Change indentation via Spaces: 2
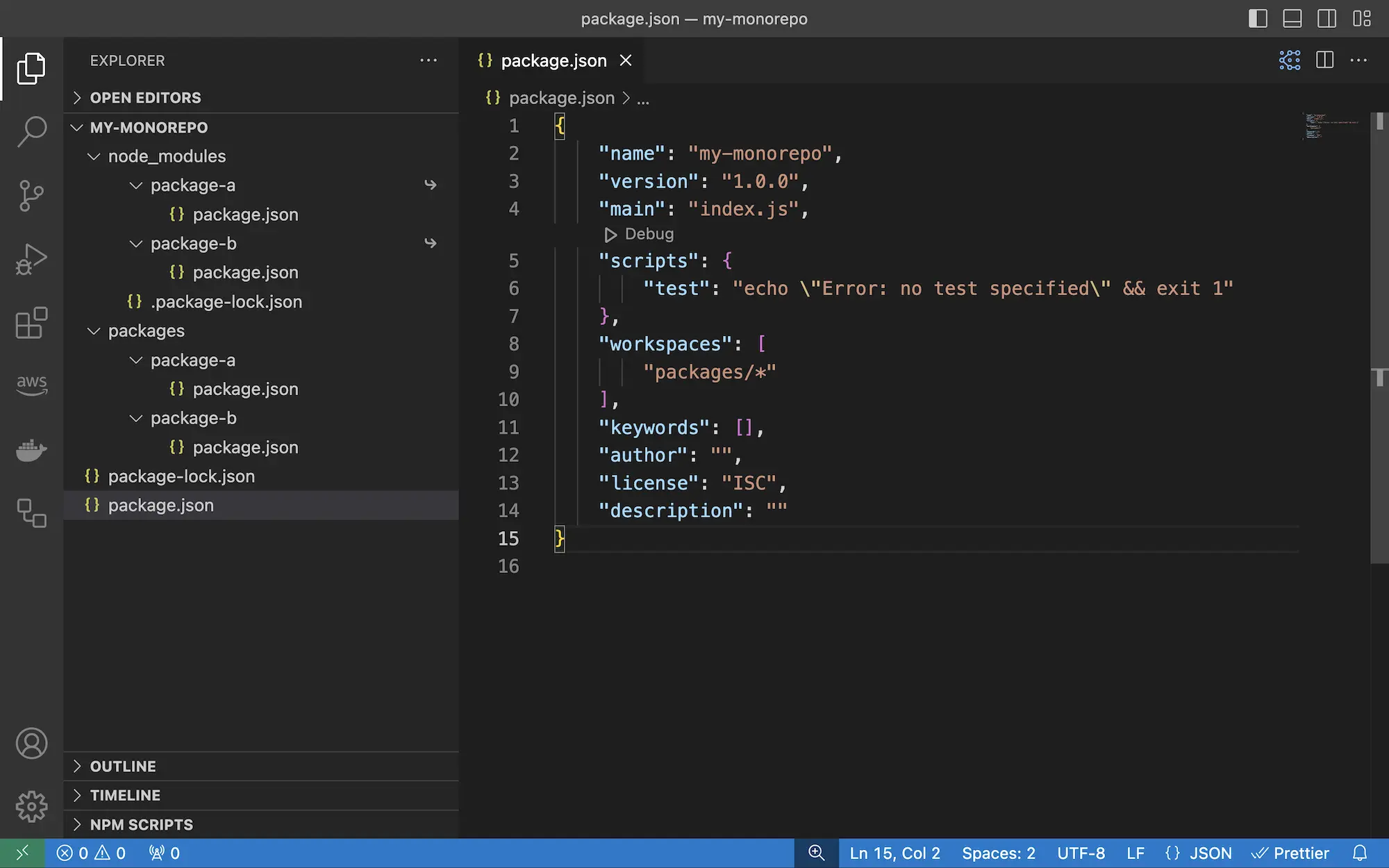Image resolution: width=1389 pixels, height=868 pixels. [x=998, y=853]
